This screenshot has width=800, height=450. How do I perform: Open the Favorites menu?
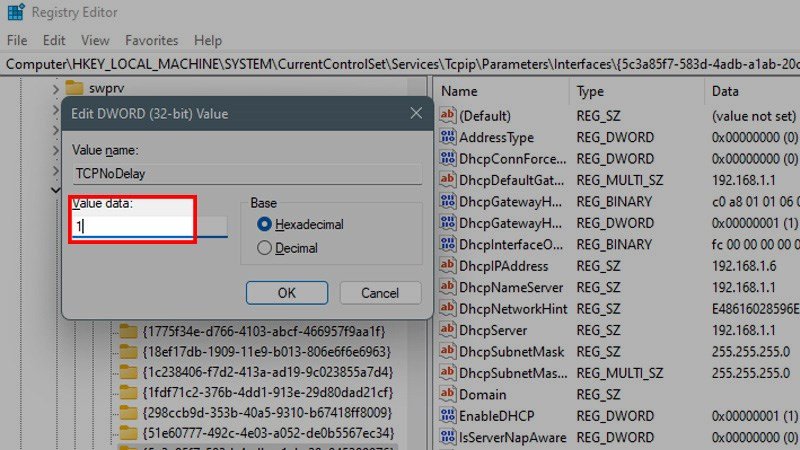click(152, 40)
